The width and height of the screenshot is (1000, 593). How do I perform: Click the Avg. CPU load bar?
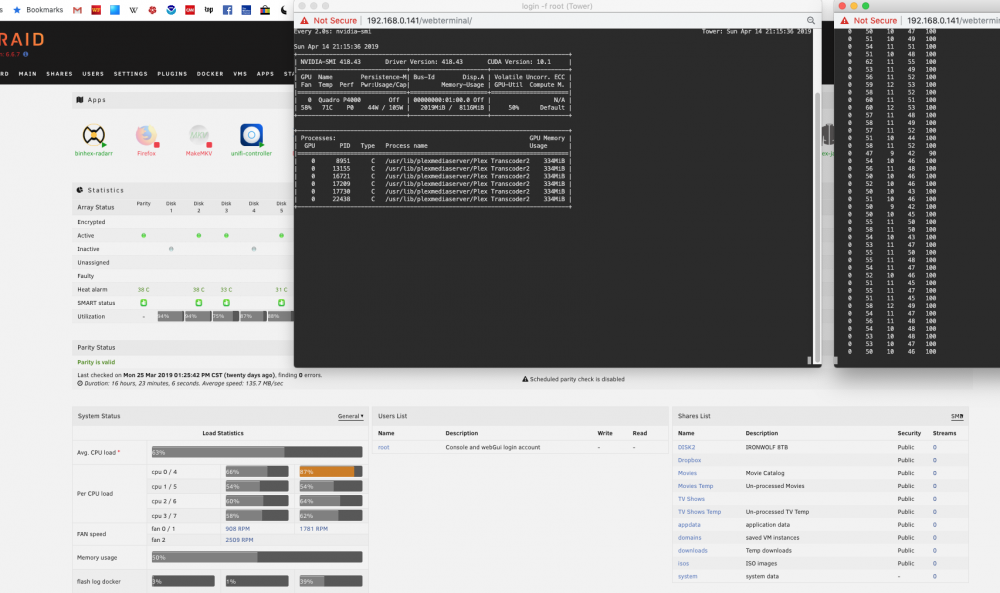click(x=257, y=452)
